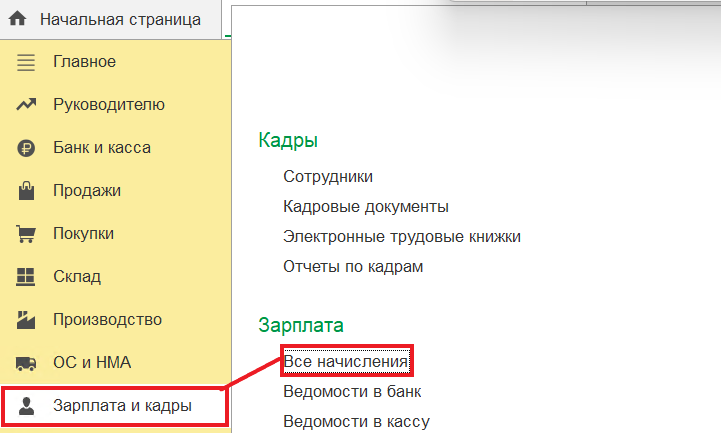The image size is (721, 433).
Task: Click the shopping bag icon for Продажи
Action: [x=26, y=191]
